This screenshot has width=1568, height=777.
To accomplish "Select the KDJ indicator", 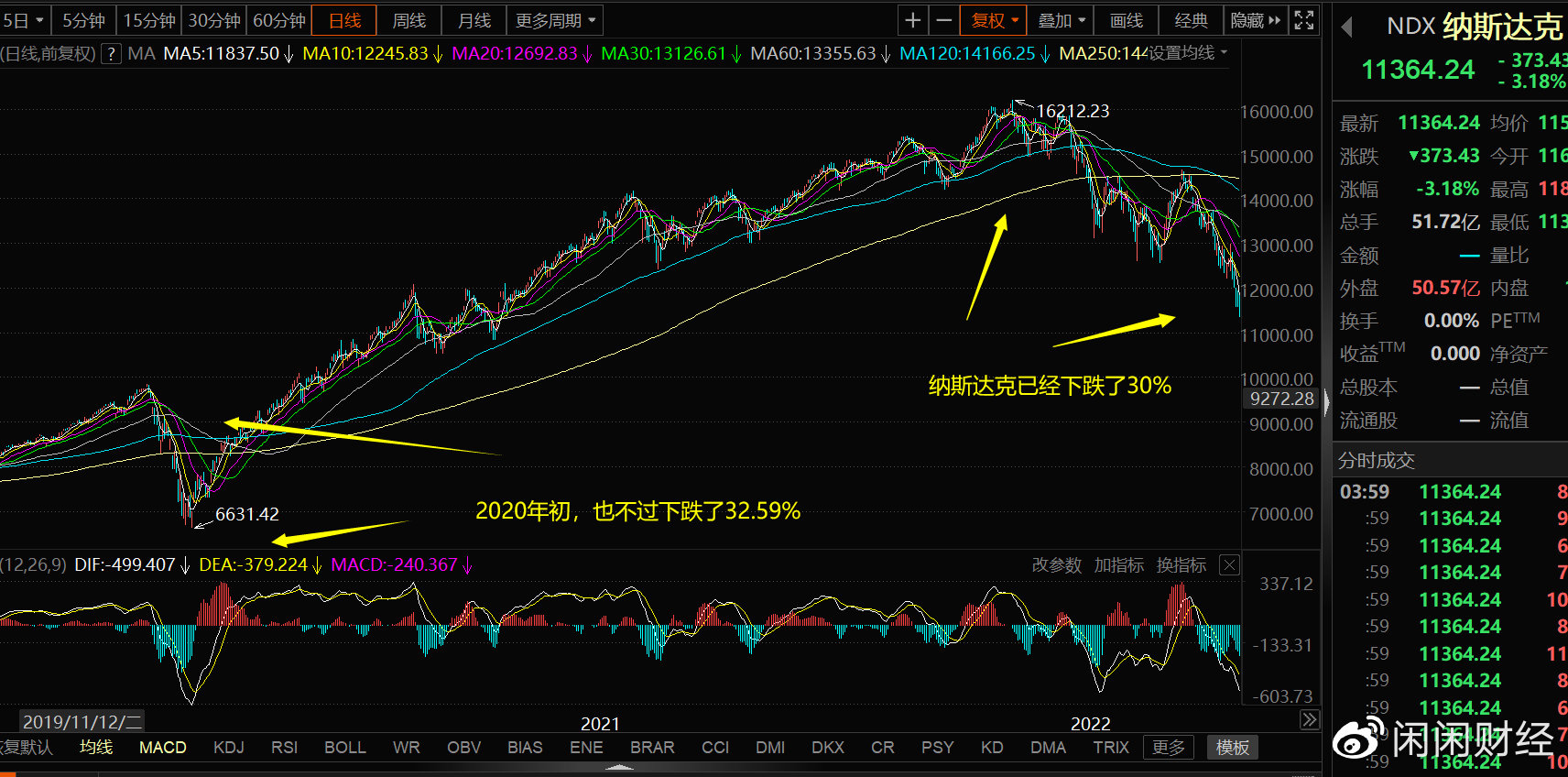I will coord(229,748).
